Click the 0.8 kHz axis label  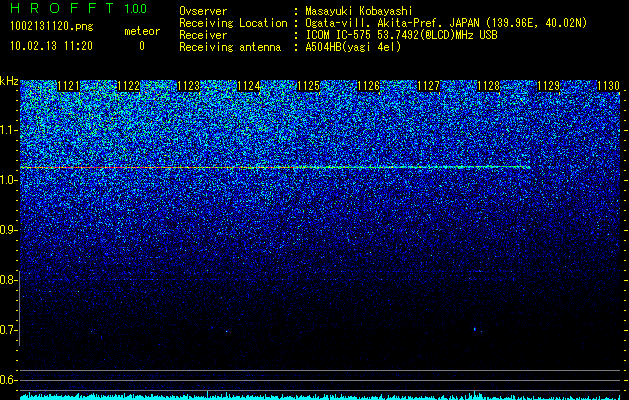click(x=7, y=280)
